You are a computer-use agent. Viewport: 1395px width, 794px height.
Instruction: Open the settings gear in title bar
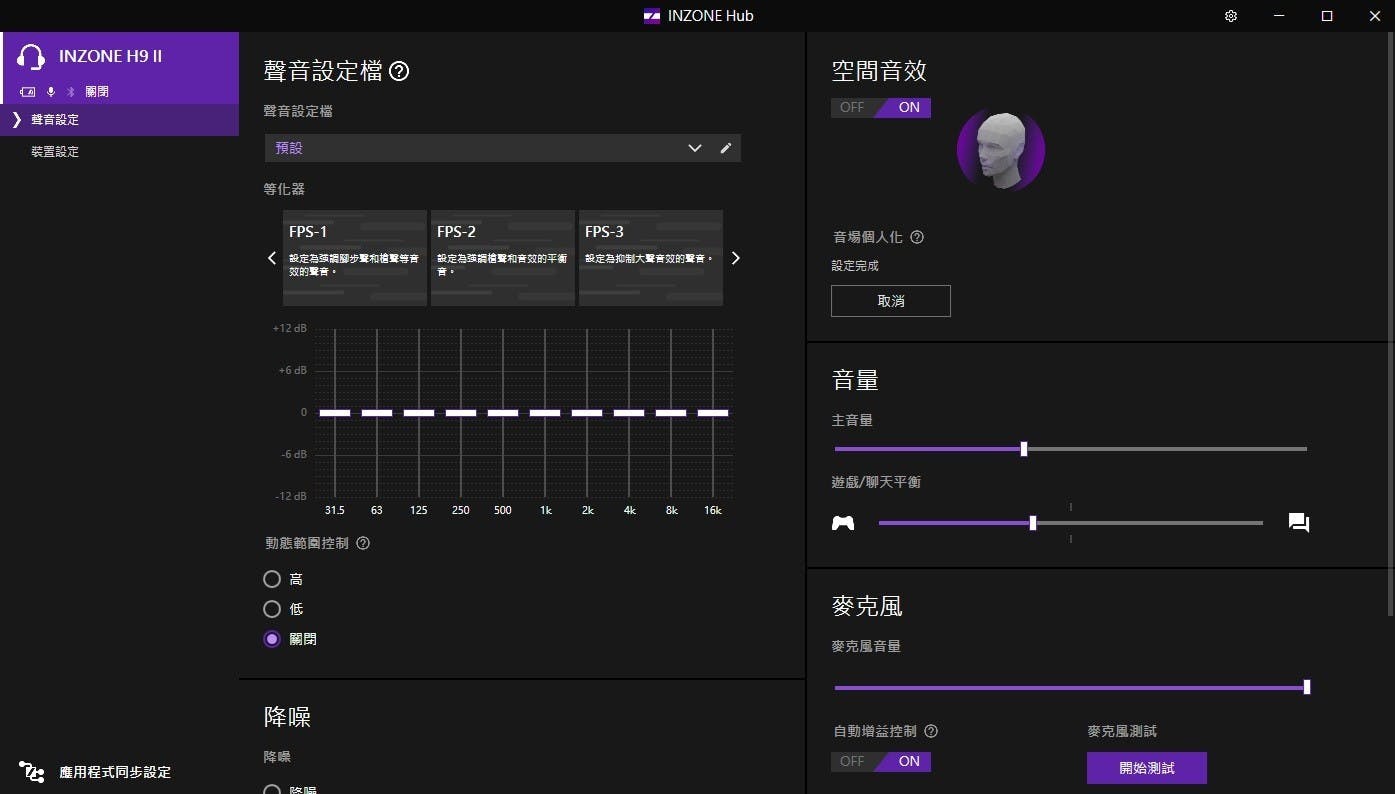point(1231,16)
